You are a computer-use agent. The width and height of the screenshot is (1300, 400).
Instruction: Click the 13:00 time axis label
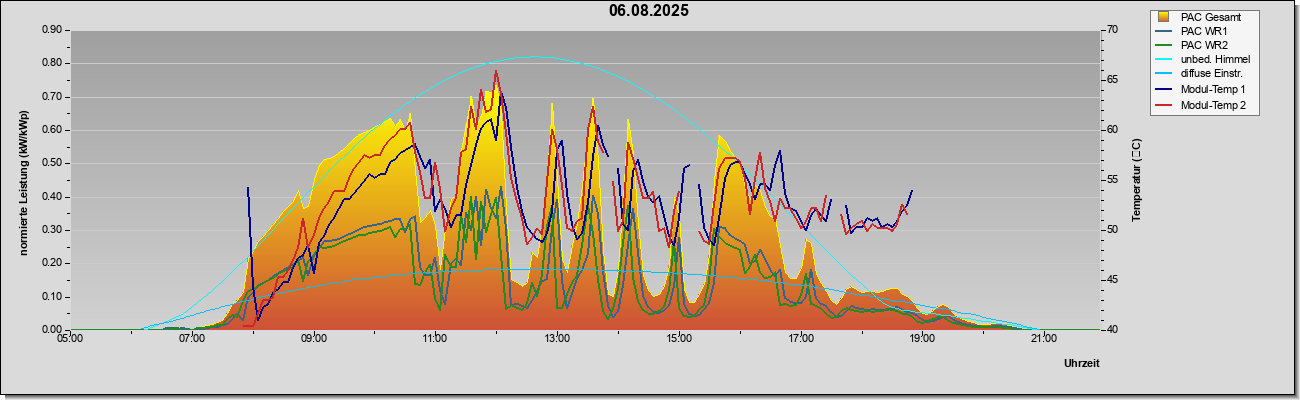tap(556, 339)
